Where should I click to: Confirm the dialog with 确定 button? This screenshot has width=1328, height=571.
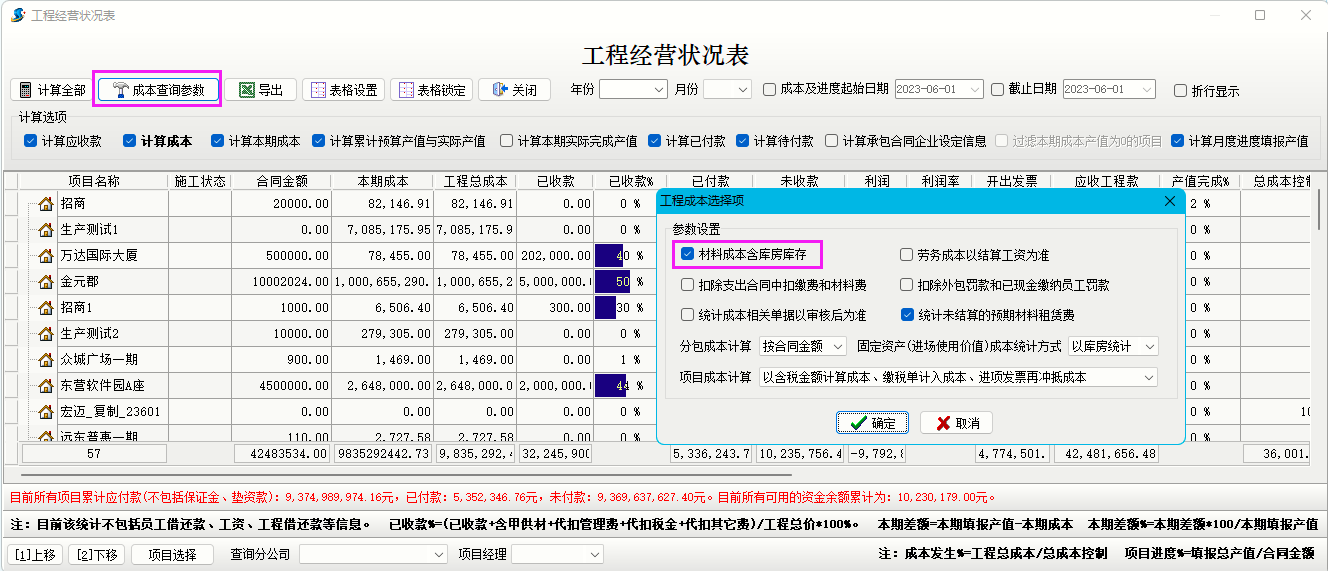click(x=872, y=423)
